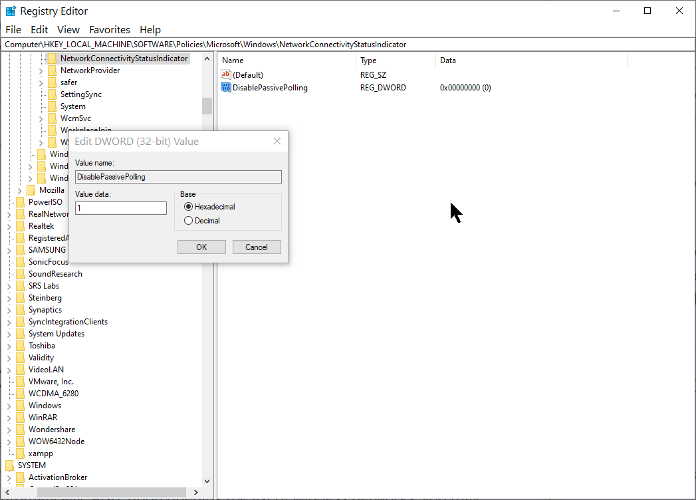Click the (Default) string value icon

226,75
